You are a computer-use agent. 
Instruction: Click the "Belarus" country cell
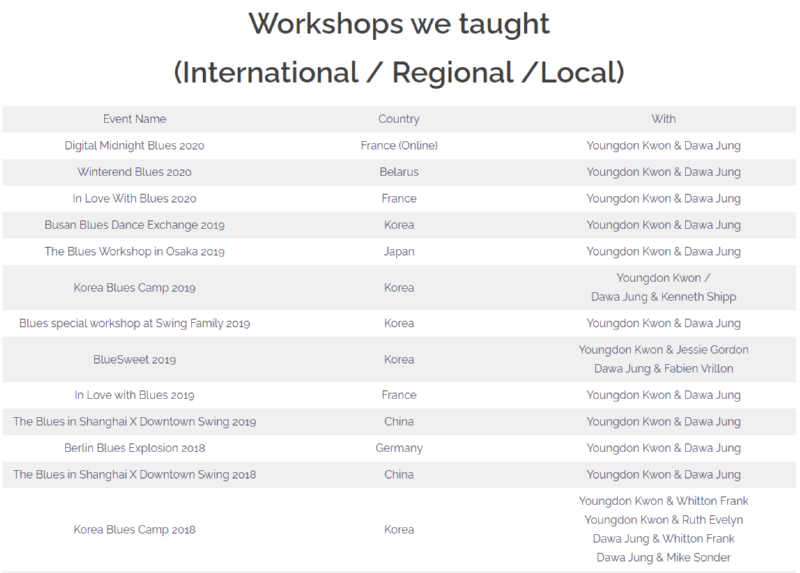[399, 172]
